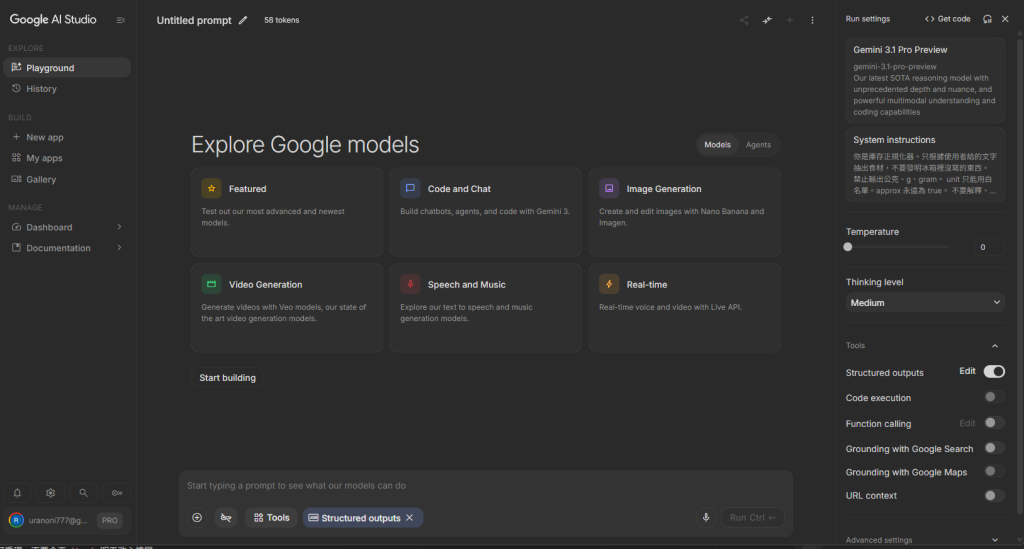1024x549 pixels.
Task: Click the 58 tokens counter
Action: (x=281, y=20)
